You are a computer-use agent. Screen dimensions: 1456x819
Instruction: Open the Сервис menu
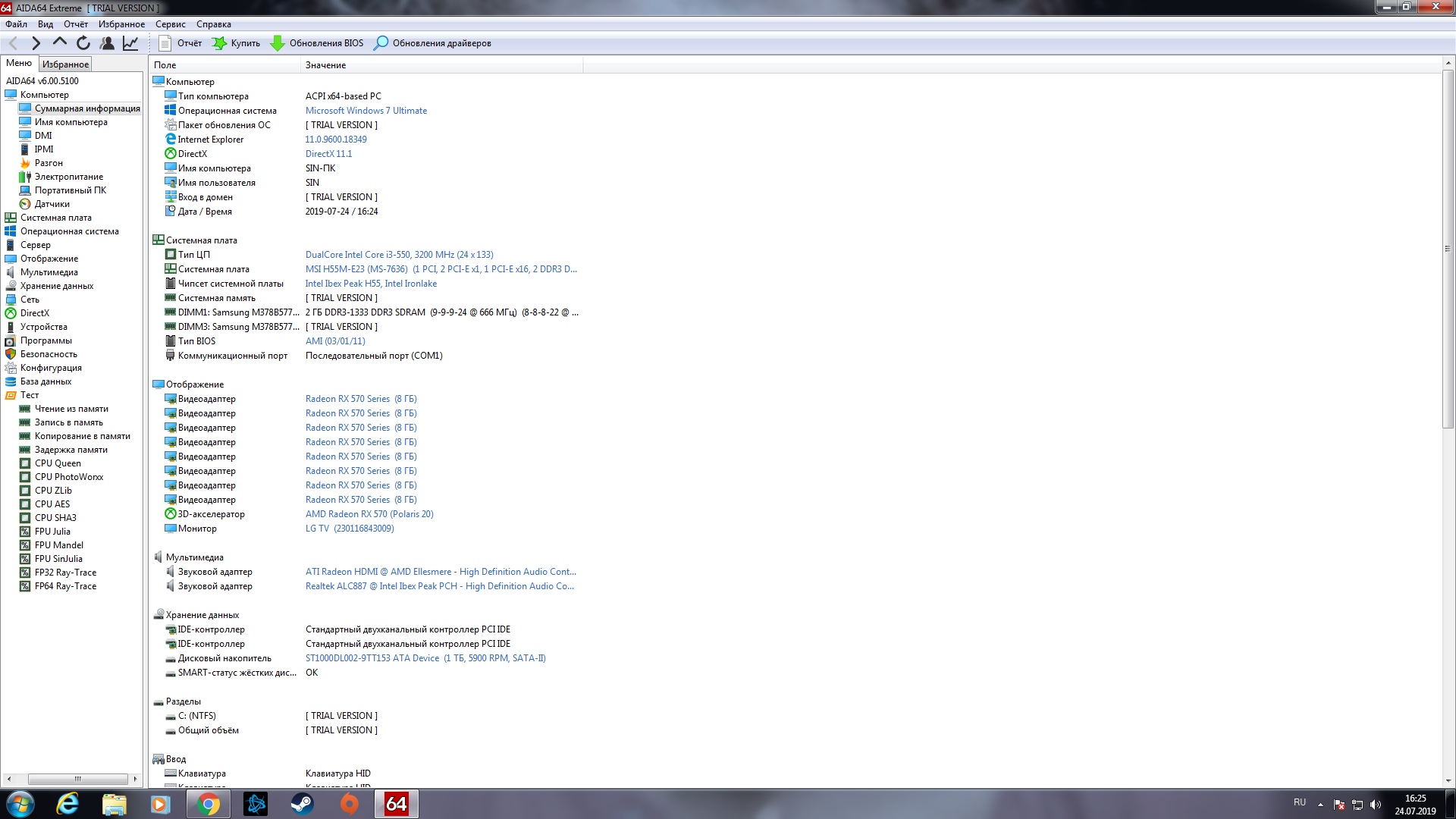pos(170,24)
